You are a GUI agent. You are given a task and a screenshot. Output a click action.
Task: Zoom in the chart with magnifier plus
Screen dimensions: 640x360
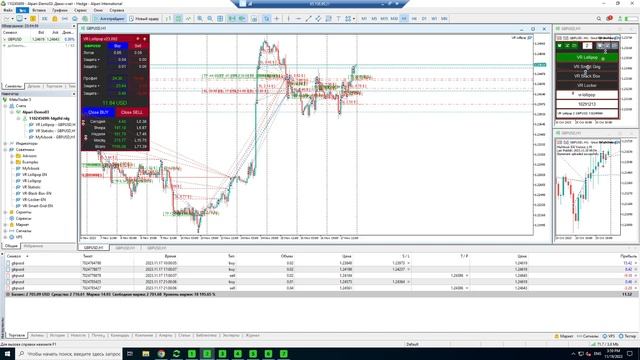[x=200, y=18]
